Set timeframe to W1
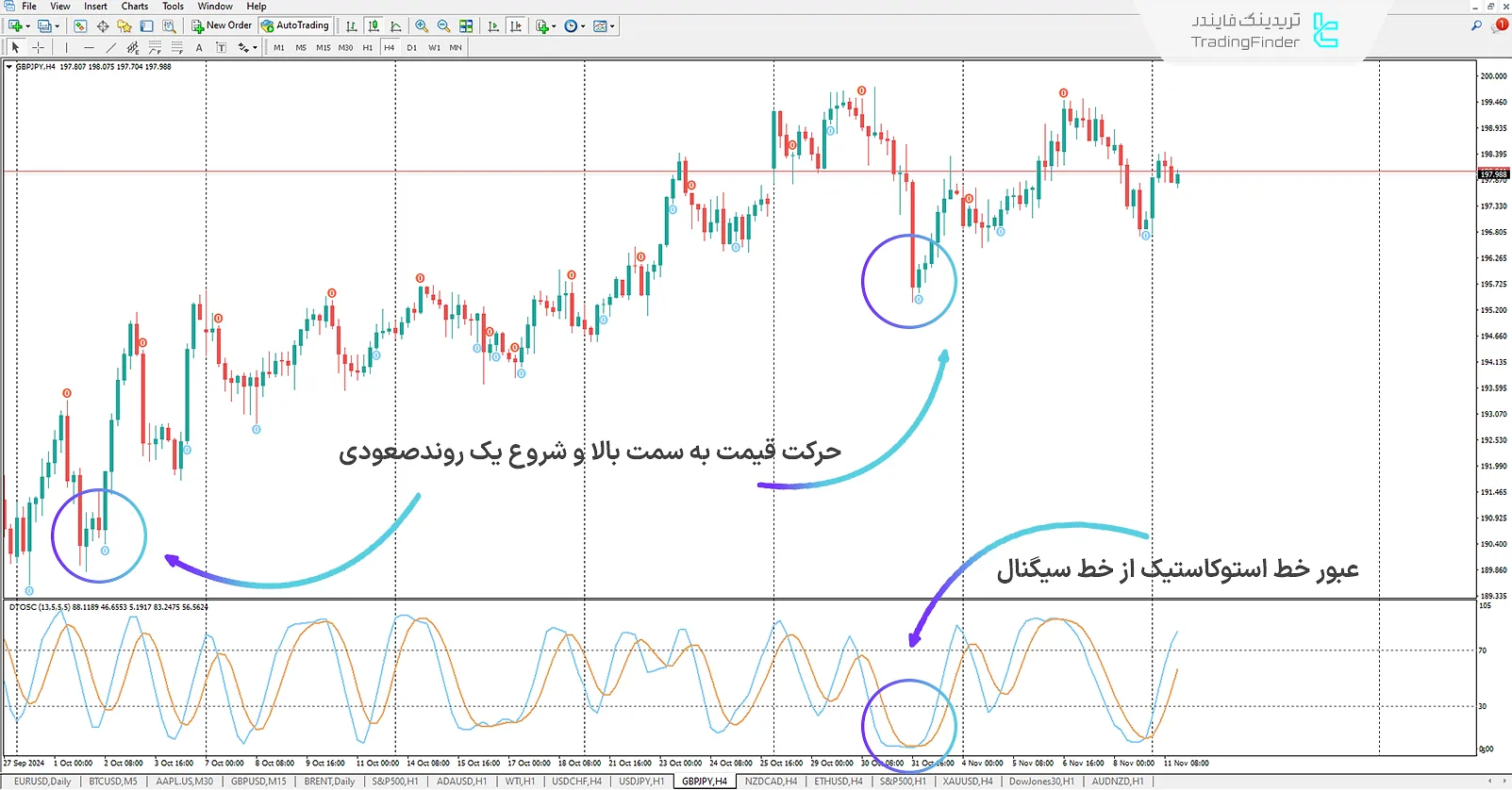Screen dimensions: 1512x790 [434, 47]
